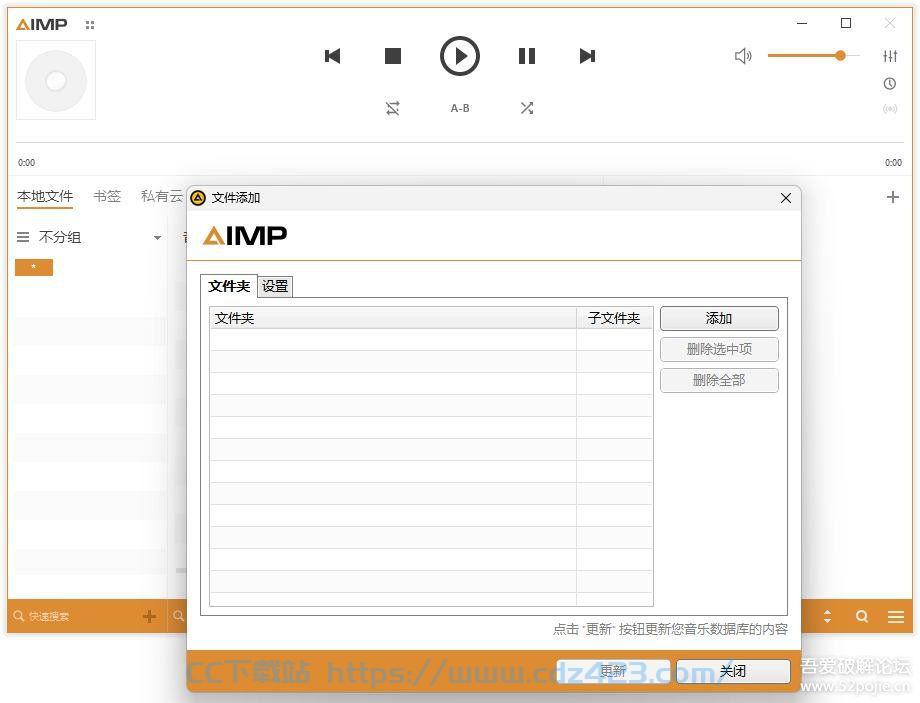Click the 快速搜索 quick search field
The image size is (920, 703).
pyautogui.click(x=76, y=616)
